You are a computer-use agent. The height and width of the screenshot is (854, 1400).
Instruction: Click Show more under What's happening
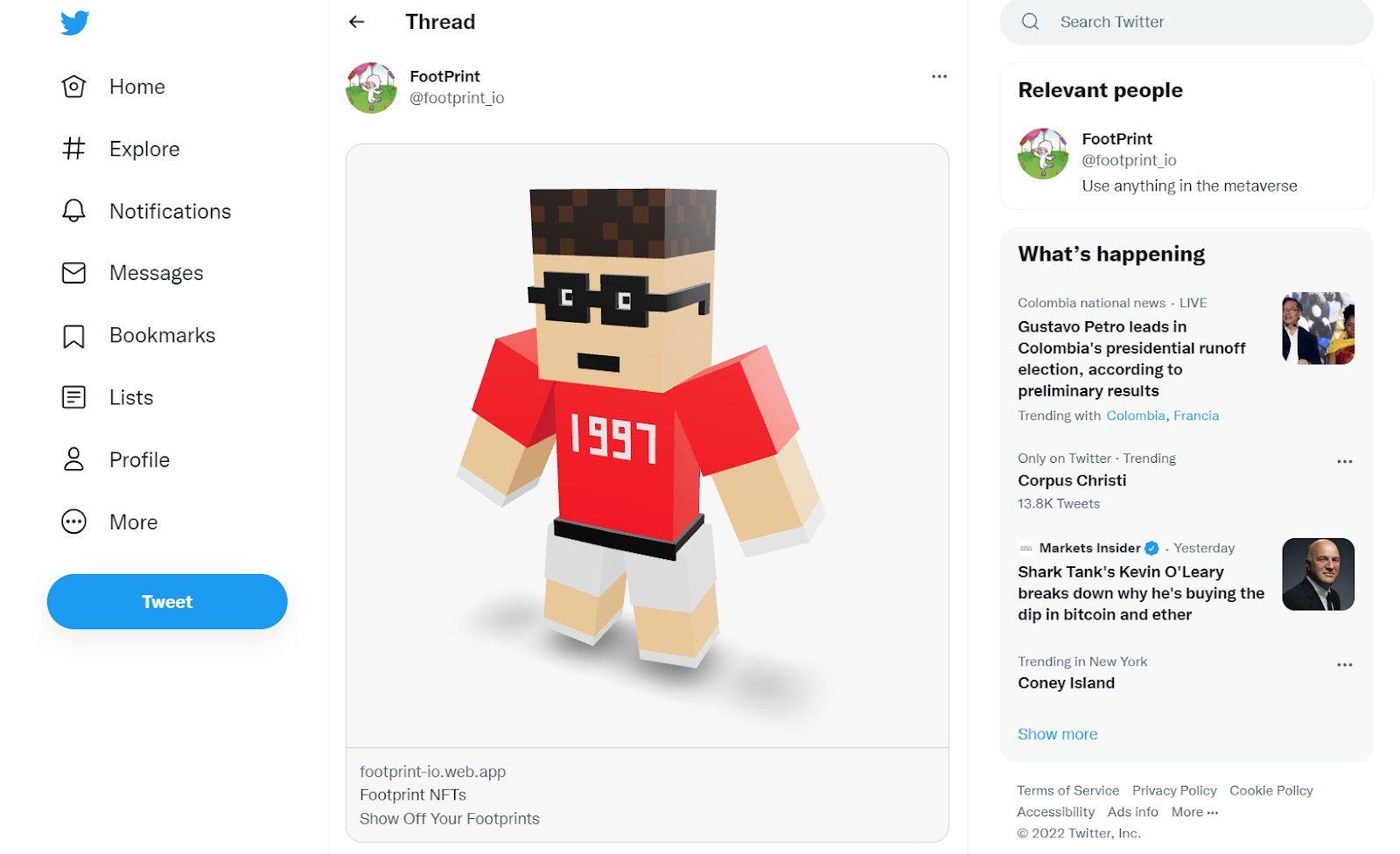click(x=1057, y=734)
